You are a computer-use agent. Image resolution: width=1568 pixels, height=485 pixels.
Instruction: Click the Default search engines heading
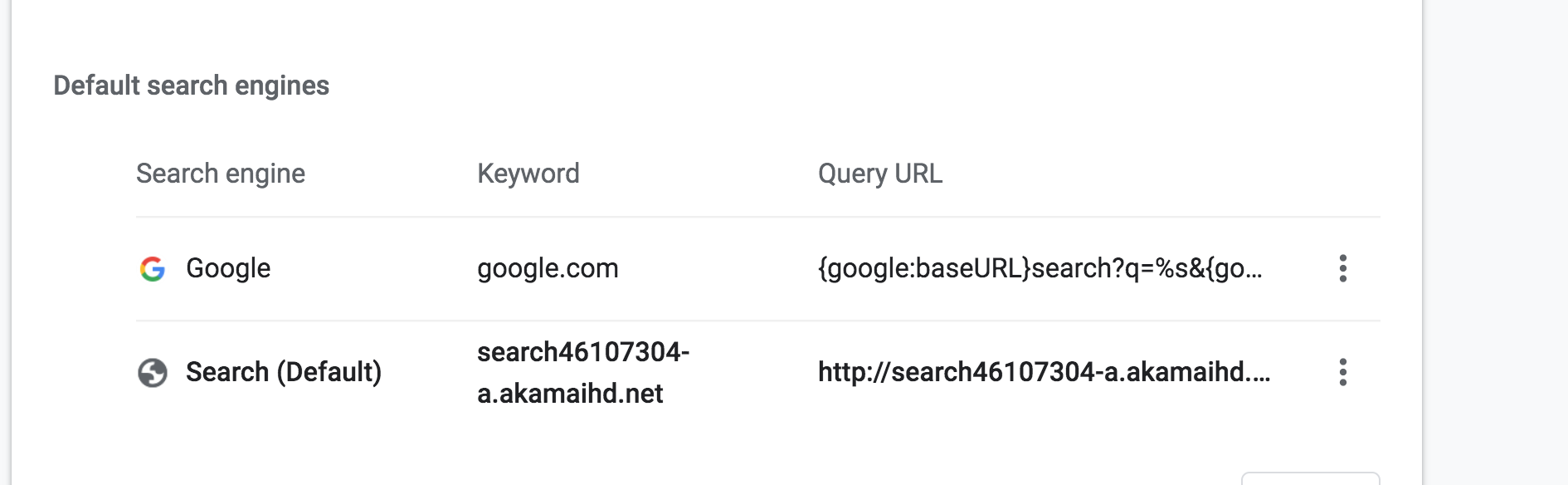(191, 86)
